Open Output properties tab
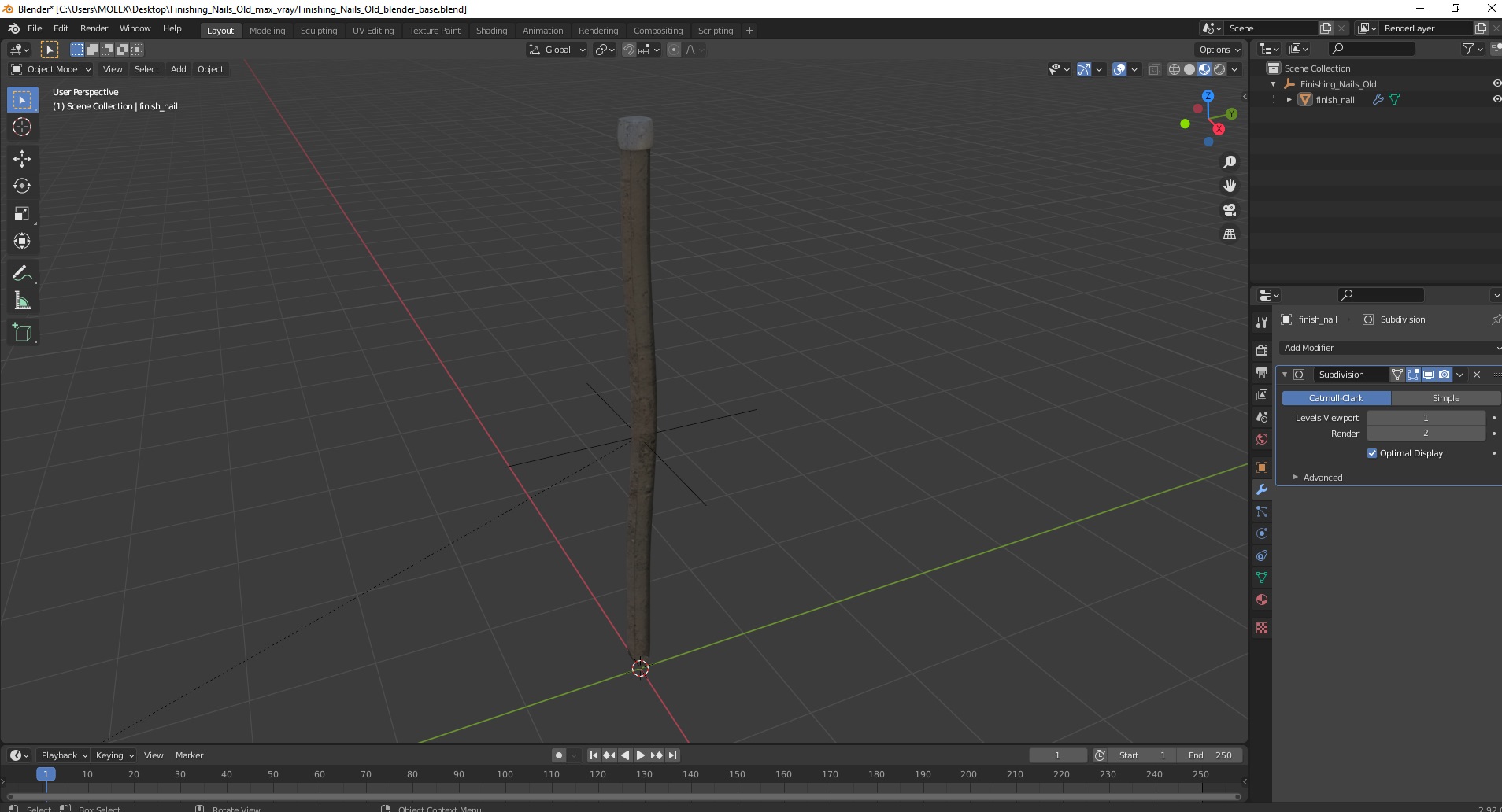 [1262, 373]
